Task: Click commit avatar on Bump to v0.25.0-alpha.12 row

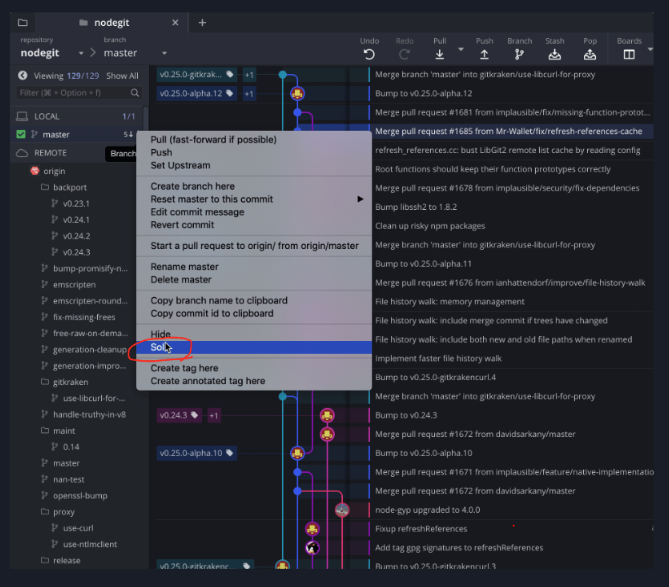Action: coord(297,93)
